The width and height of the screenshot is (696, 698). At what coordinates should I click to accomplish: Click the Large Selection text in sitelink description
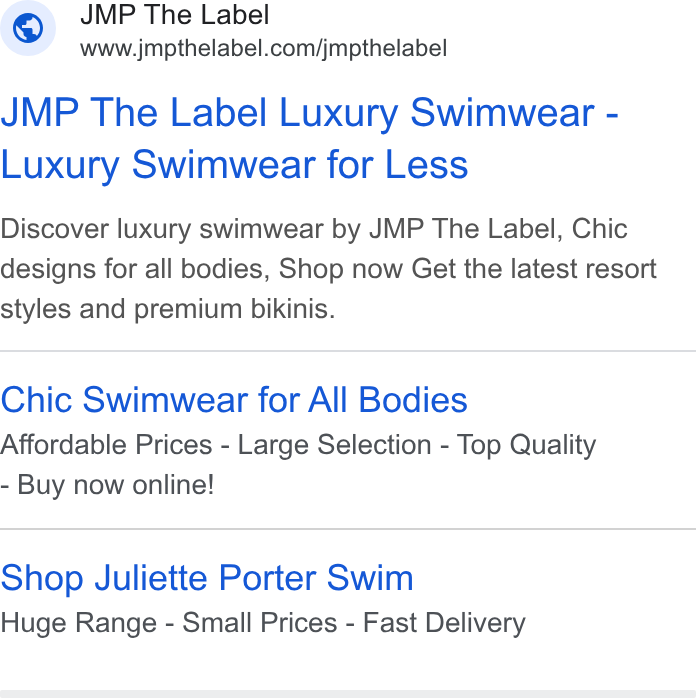click(x=335, y=445)
